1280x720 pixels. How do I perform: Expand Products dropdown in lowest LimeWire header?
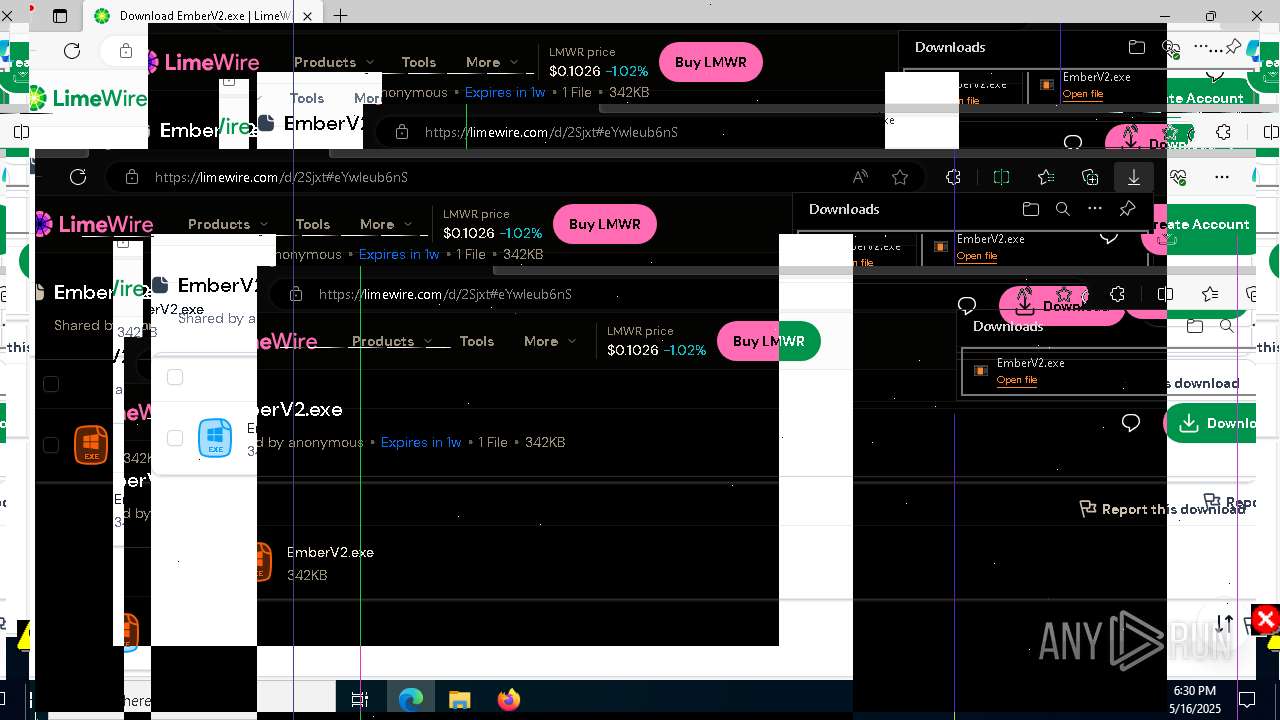pos(392,341)
